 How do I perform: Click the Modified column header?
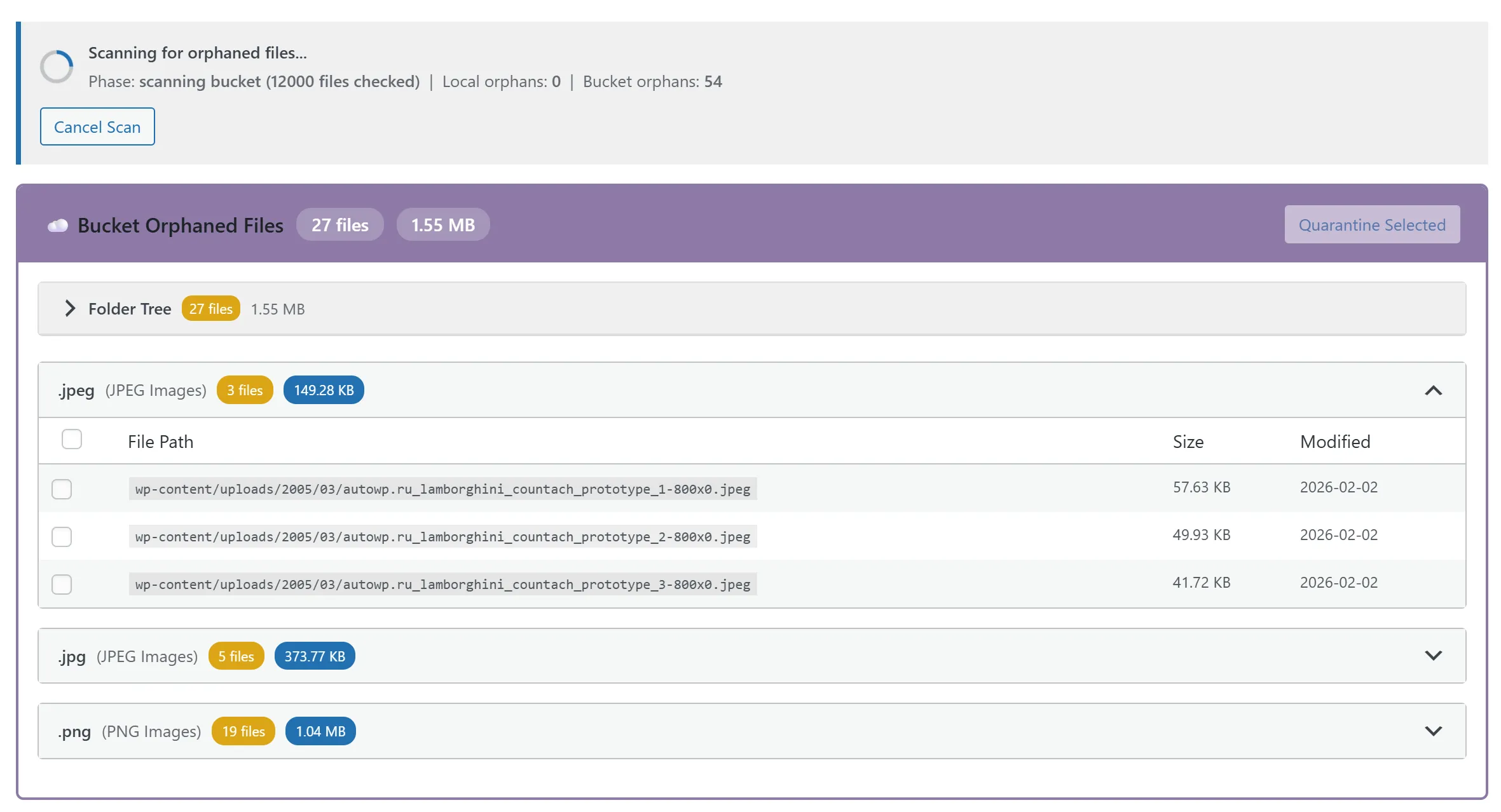point(1335,442)
